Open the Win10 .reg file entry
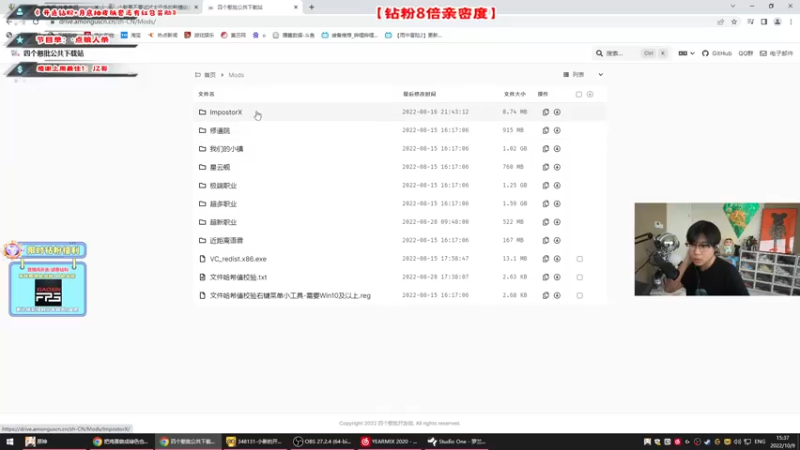Screen dimensions: 800x450 290,295
